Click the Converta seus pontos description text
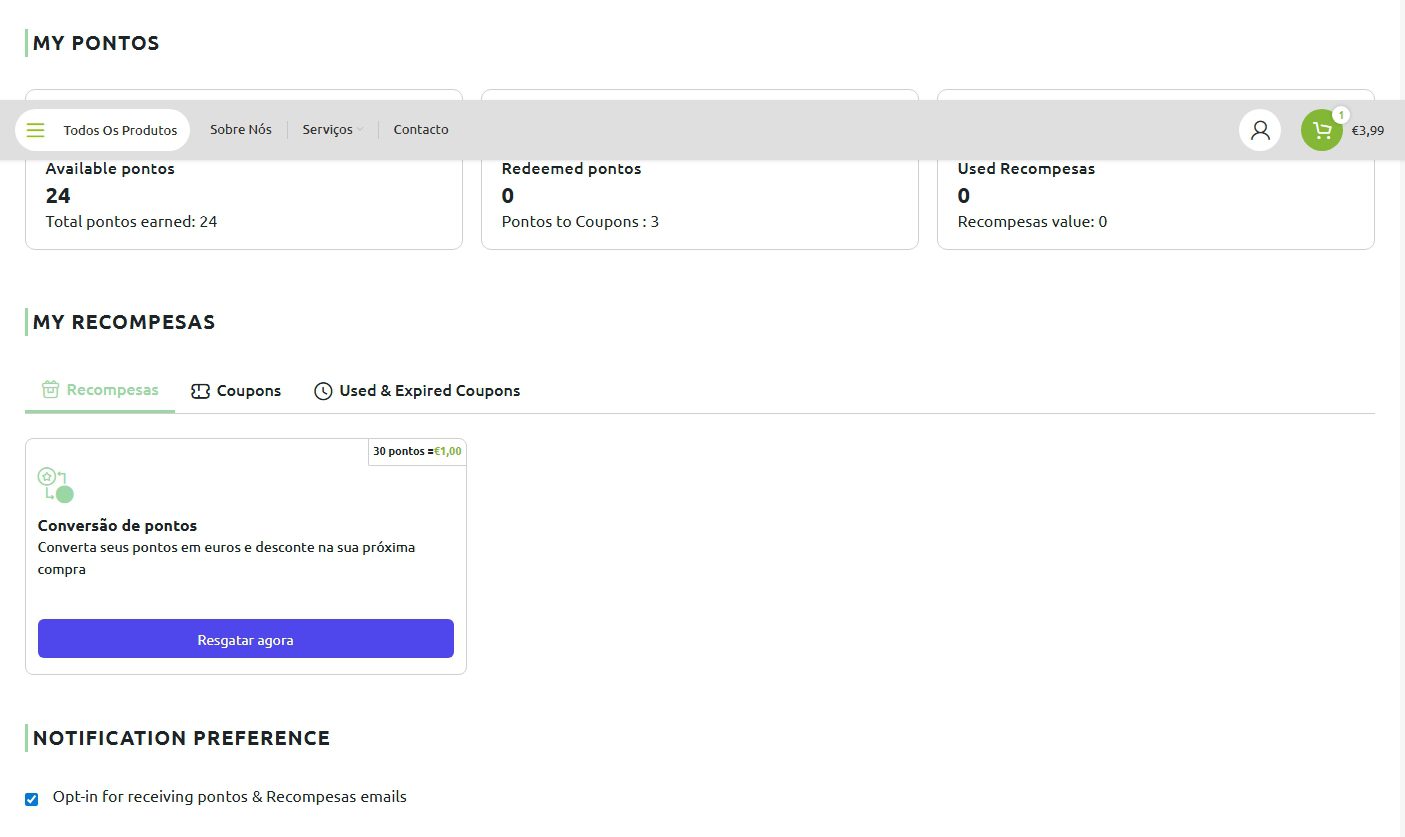The width and height of the screenshot is (1405, 837). tap(227, 559)
